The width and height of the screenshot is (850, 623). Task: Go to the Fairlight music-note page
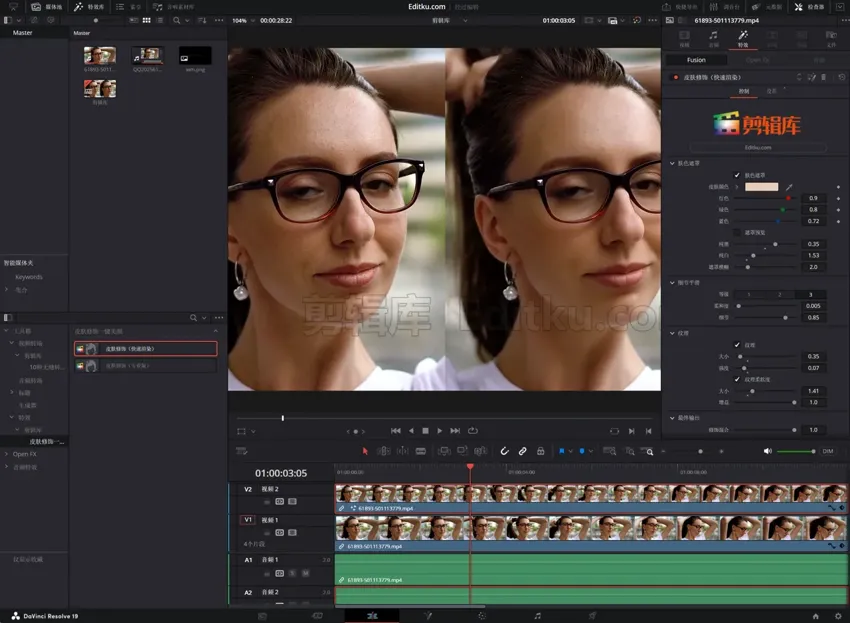click(x=537, y=616)
